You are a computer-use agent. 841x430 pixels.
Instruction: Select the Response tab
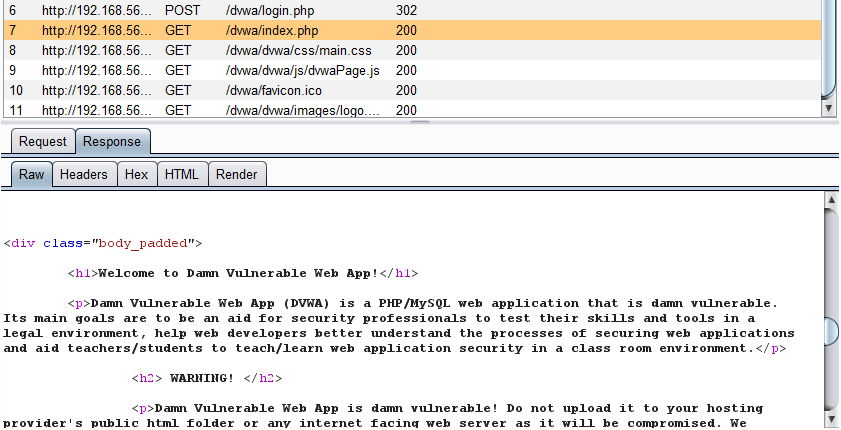pos(112,142)
